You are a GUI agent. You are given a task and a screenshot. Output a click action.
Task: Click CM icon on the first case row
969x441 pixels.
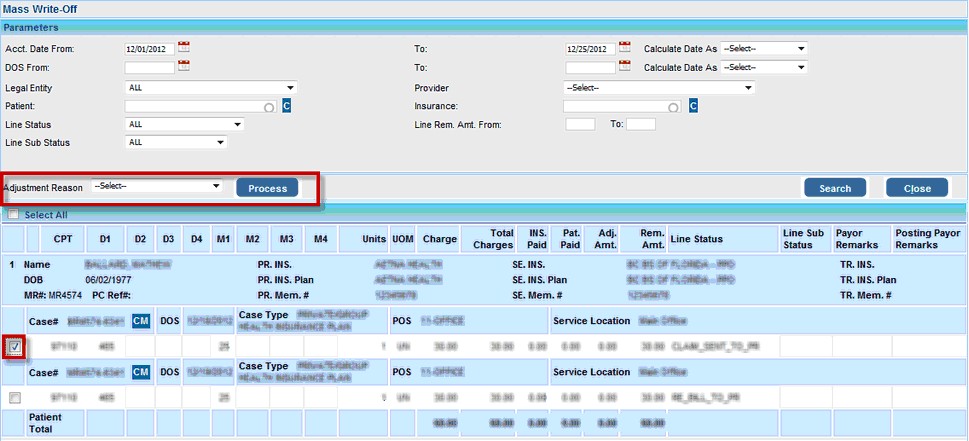(x=141, y=321)
